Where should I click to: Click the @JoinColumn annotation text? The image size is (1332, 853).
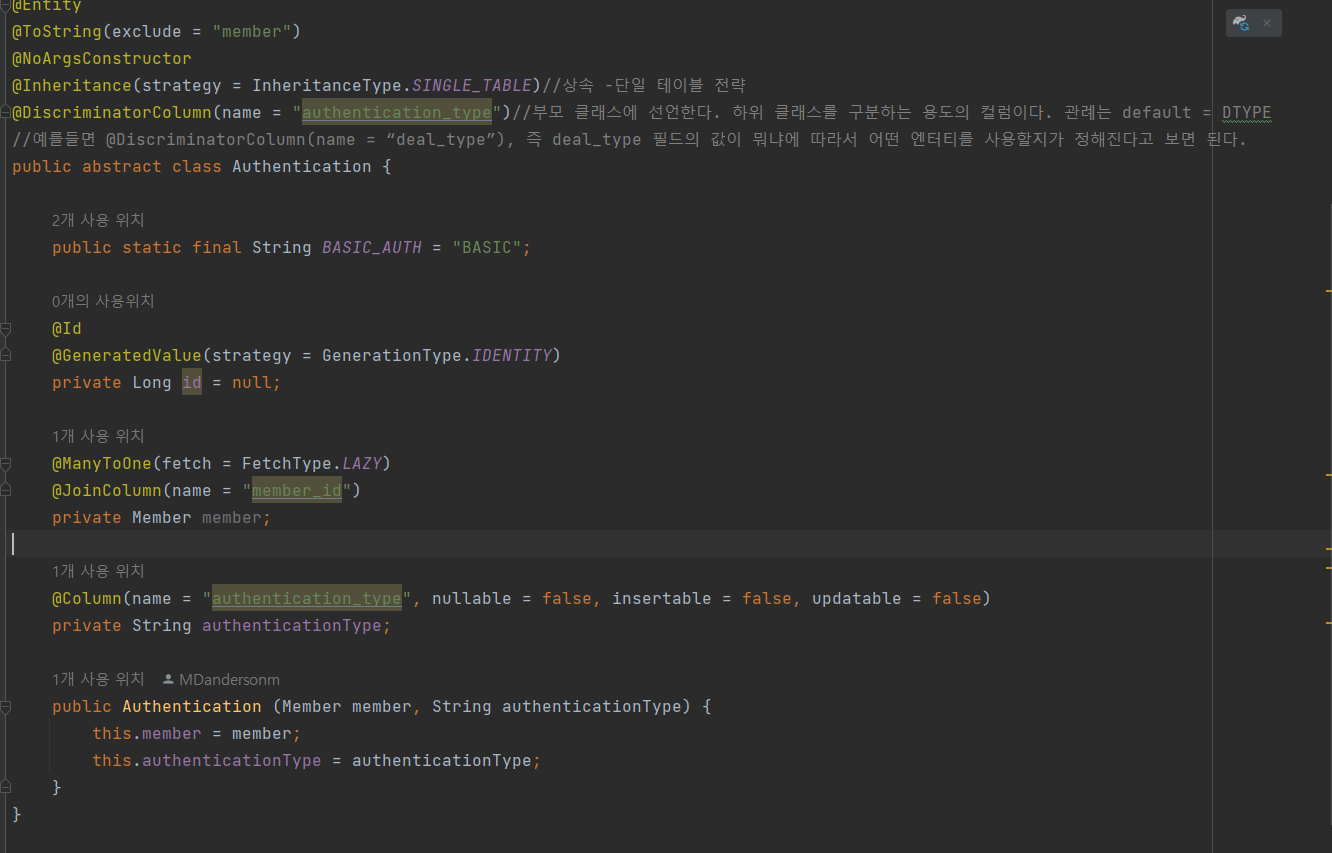107,490
